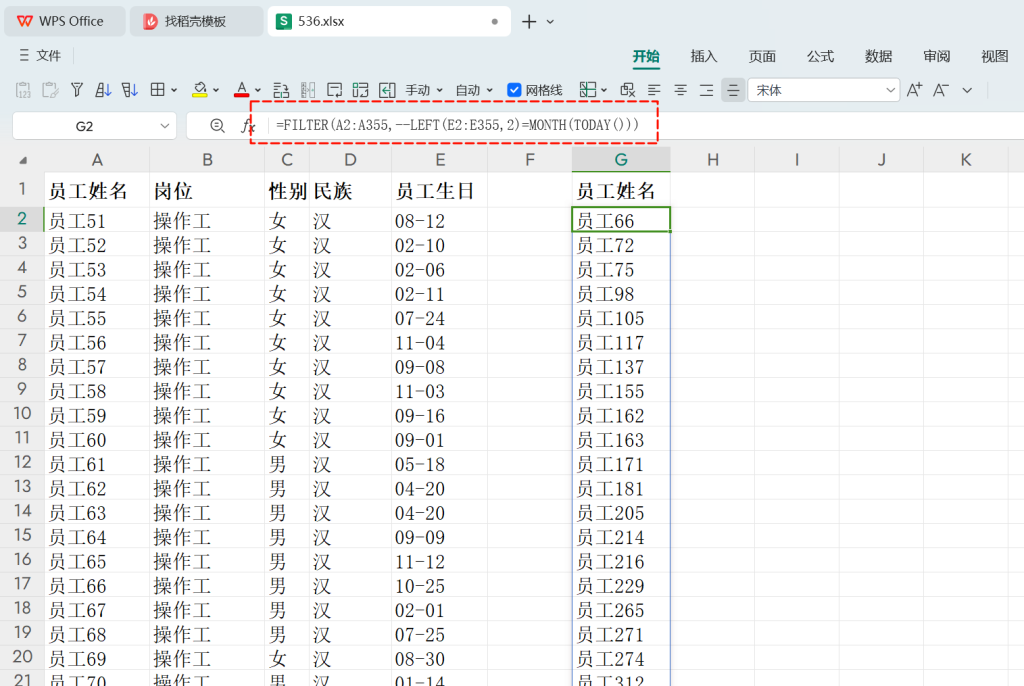This screenshot has height=686, width=1024.
Task: Open the freeze panes dropdown arrow
Action: pyautogui.click(x=604, y=90)
